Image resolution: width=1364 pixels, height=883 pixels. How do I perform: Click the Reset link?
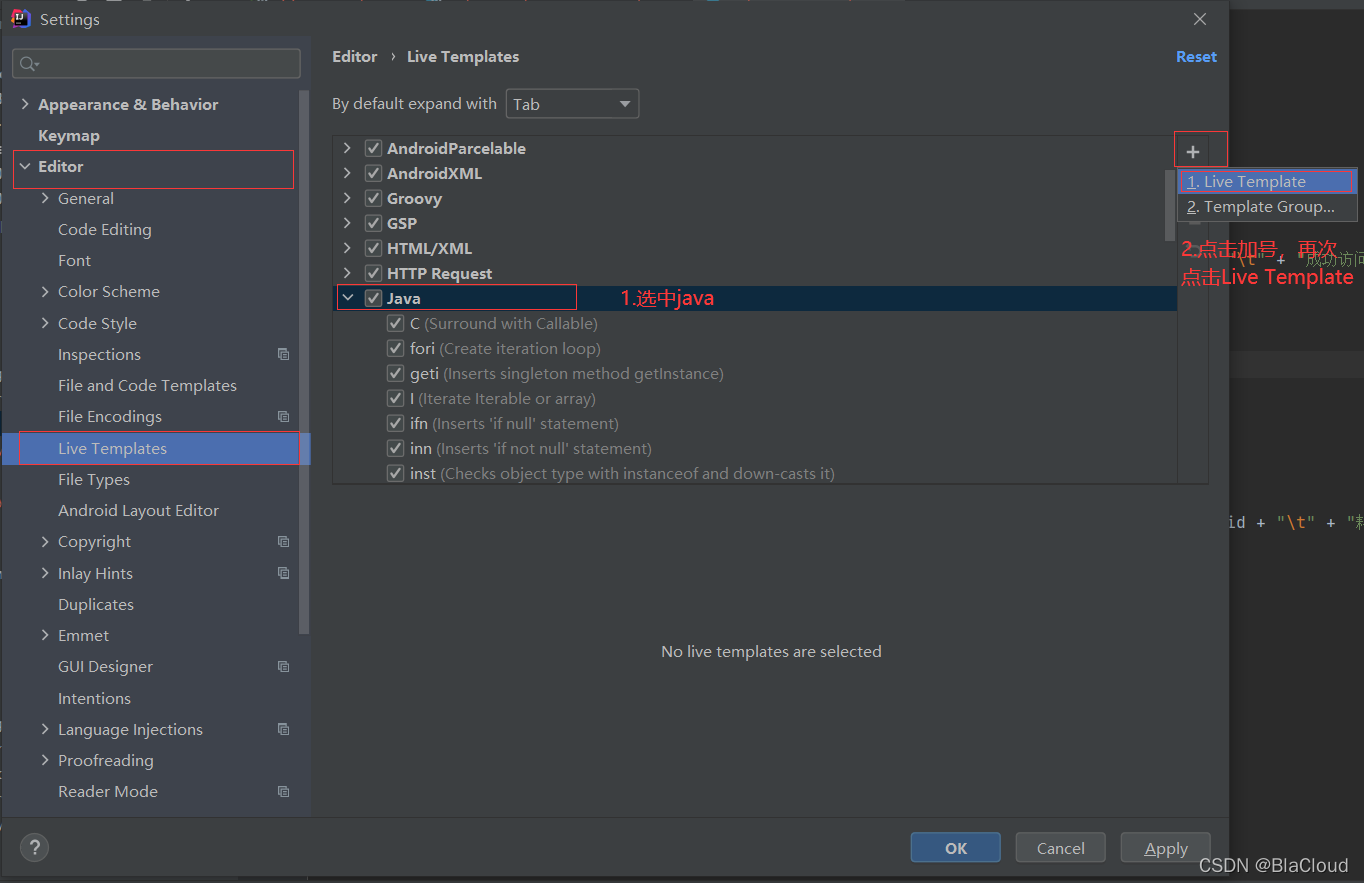click(1196, 57)
